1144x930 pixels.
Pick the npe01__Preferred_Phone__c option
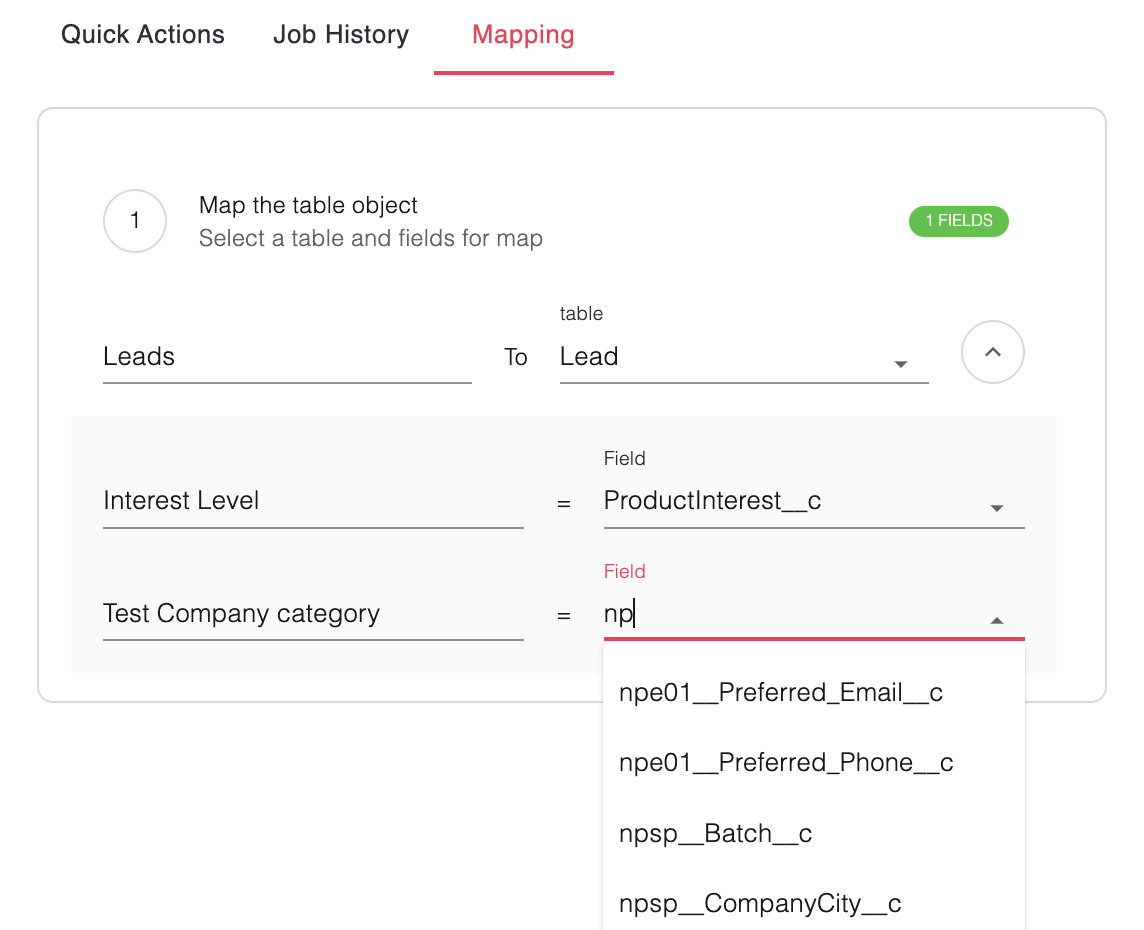[x=786, y=763]
